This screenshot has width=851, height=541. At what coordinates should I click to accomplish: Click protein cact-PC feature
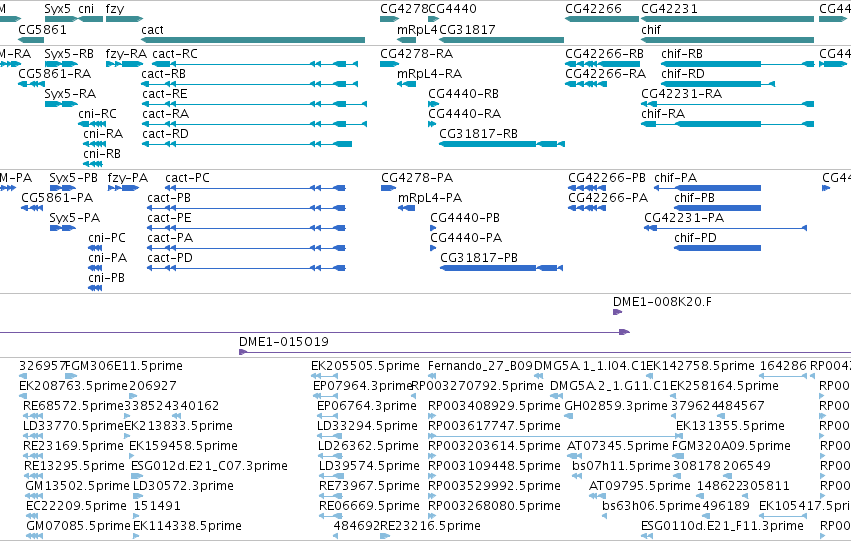click(x=256, y=188)
